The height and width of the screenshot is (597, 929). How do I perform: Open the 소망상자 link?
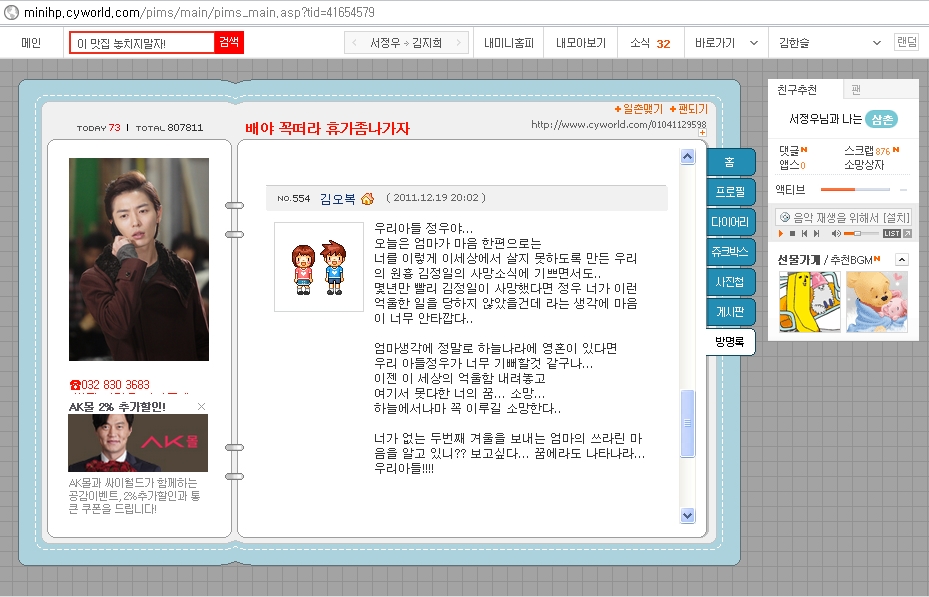(864, 165)
